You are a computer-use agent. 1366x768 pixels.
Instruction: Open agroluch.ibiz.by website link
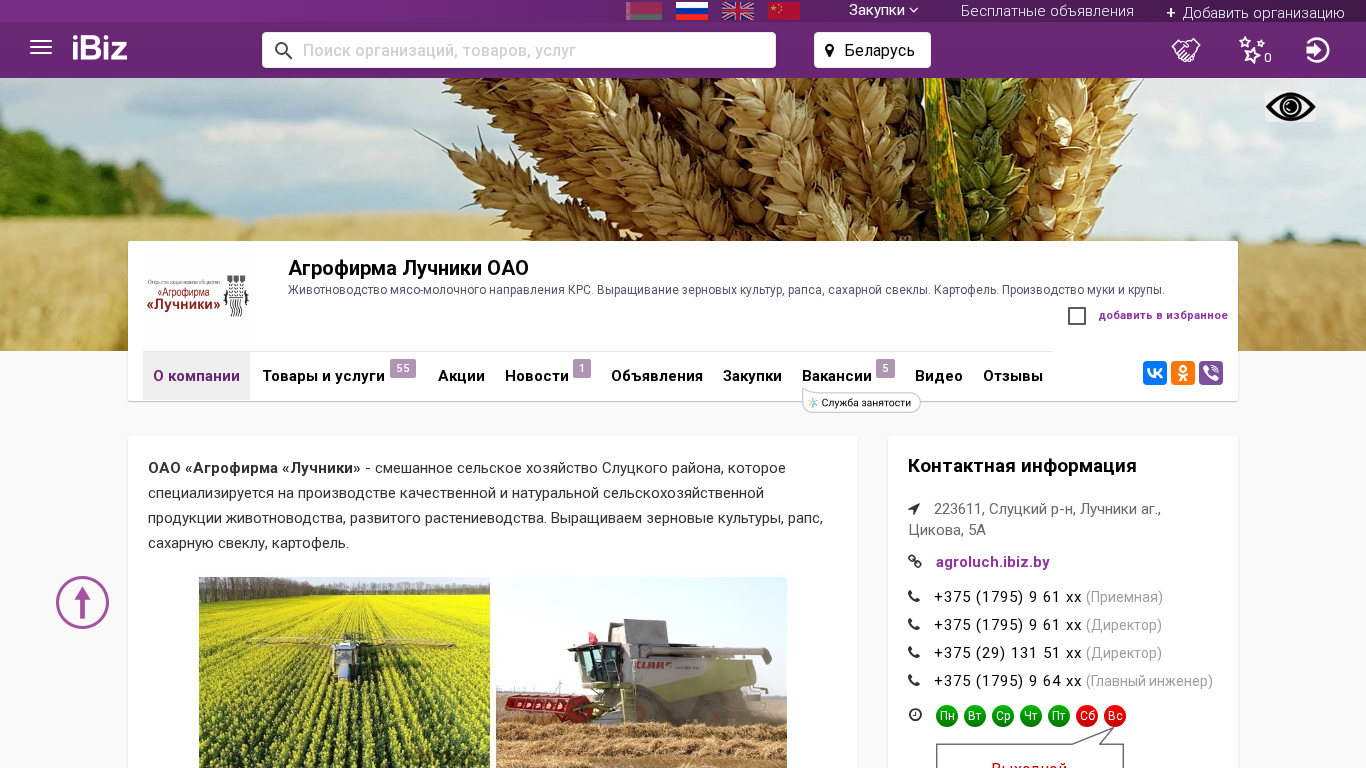point(992,562)
